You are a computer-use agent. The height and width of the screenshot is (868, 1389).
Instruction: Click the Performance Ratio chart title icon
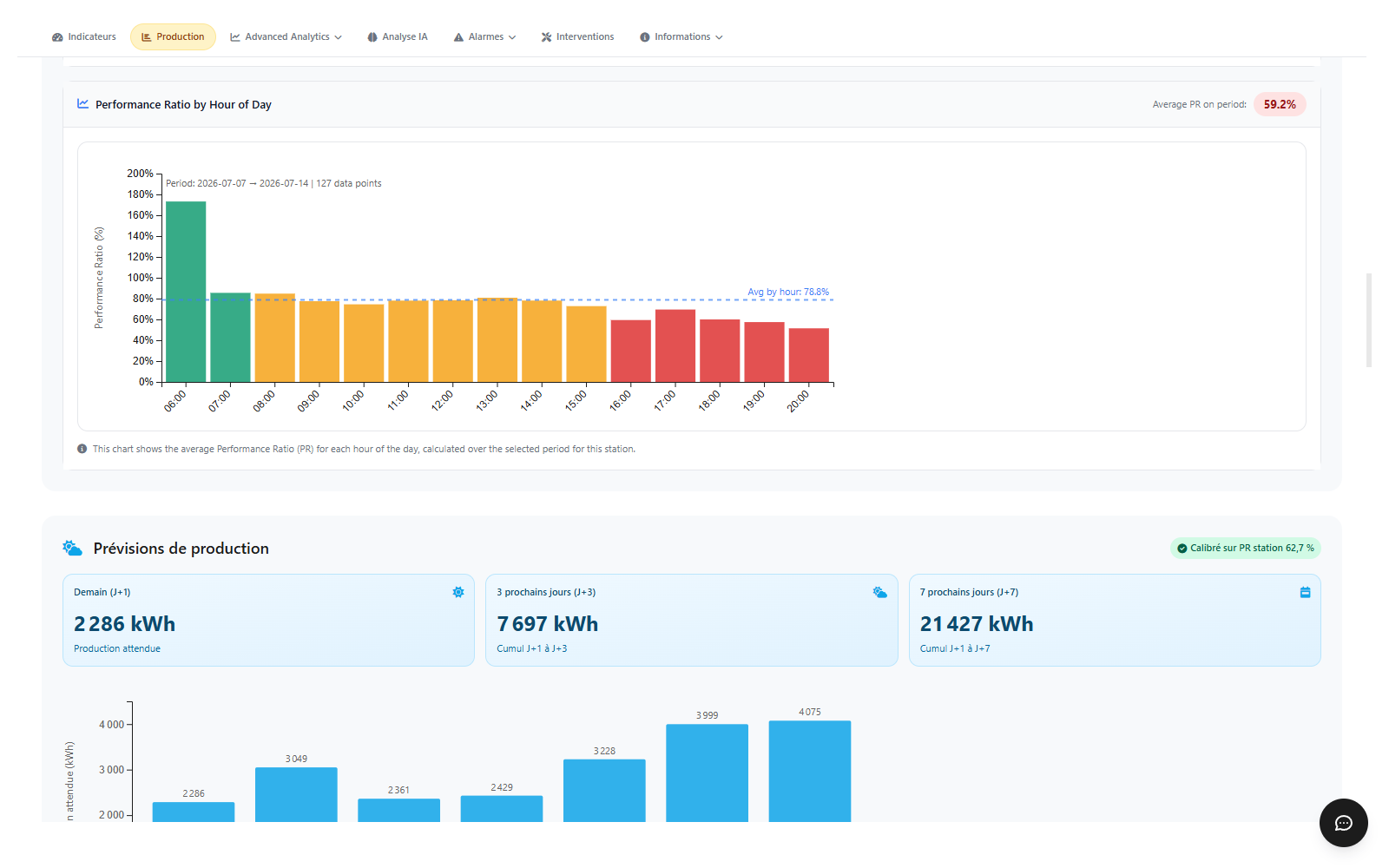pyautogui.click(x=83, y=103)
